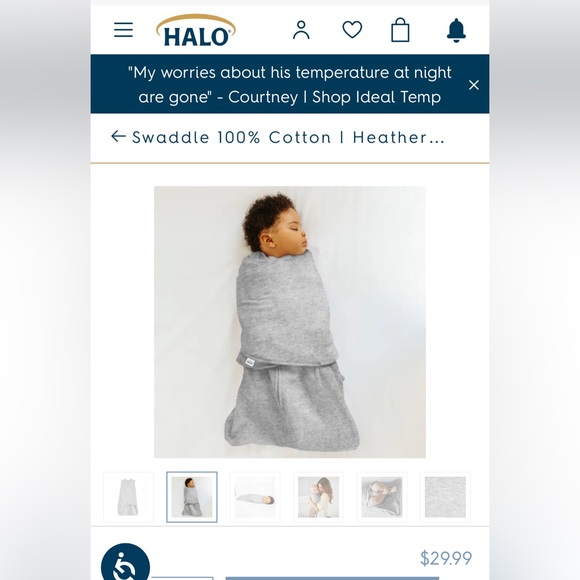Go back using the left arrow

tap(118, 136)
